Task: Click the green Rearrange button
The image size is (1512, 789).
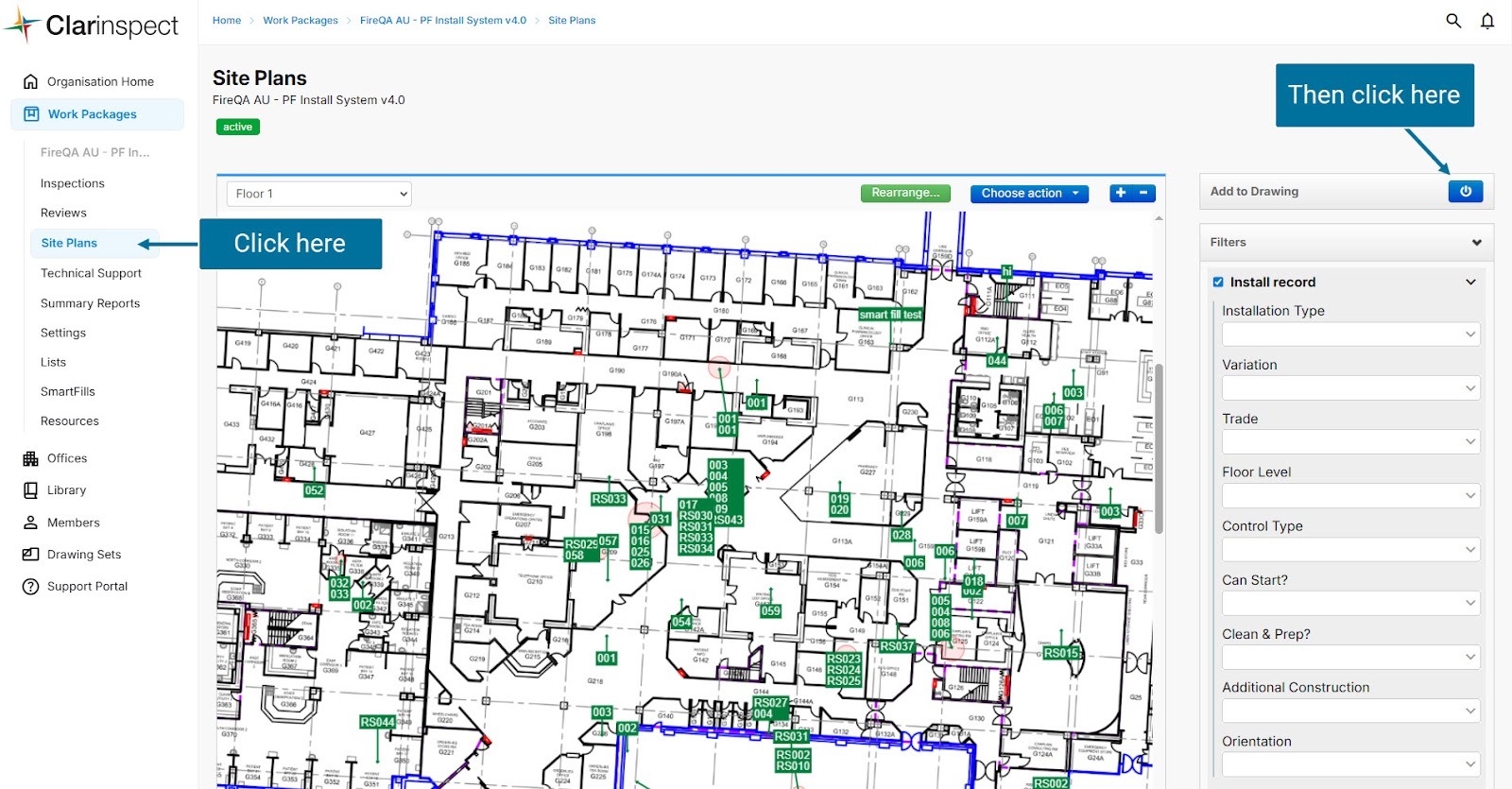Action: pos(905,193)
